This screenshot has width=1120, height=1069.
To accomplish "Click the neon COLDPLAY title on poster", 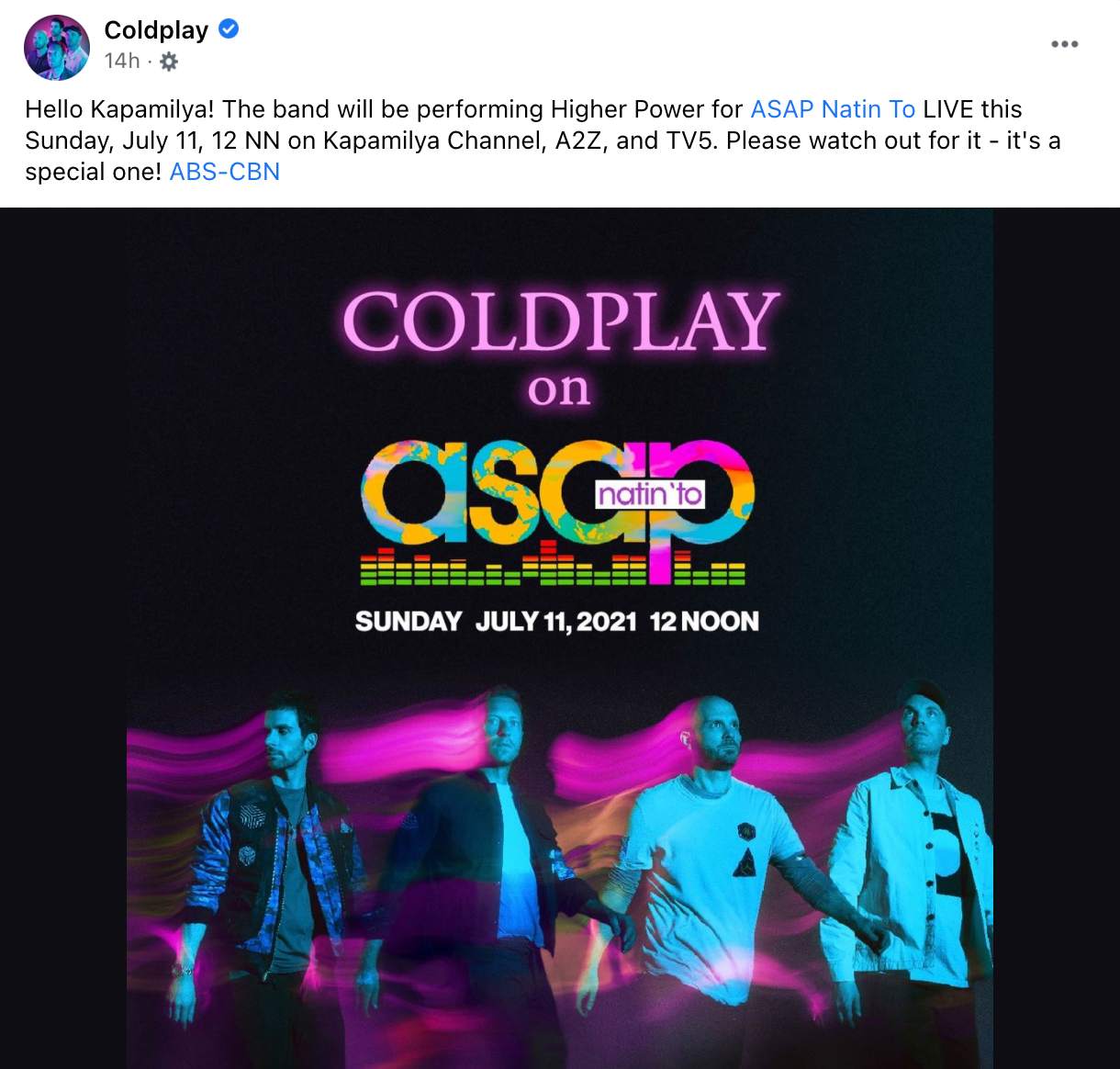I will (x=560, y=321).
